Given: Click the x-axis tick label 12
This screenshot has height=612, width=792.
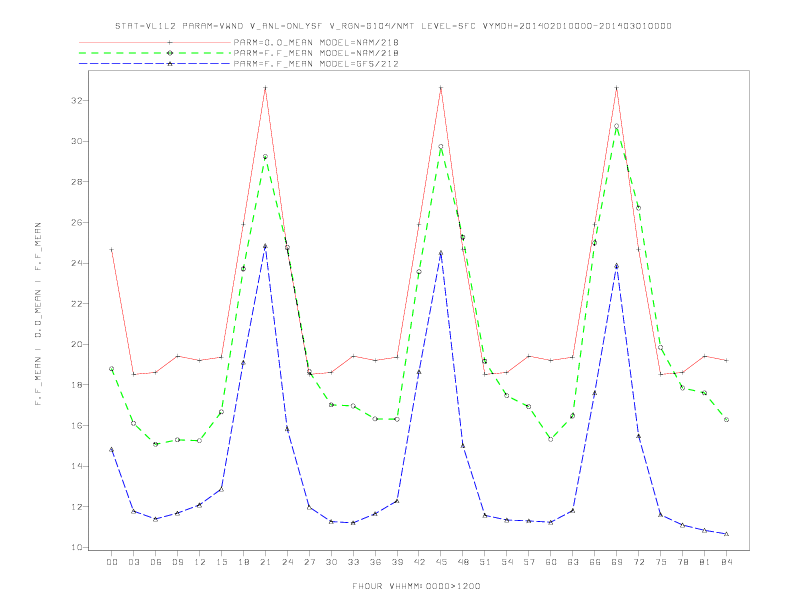Looking at the screenshot, I should 200,562.
